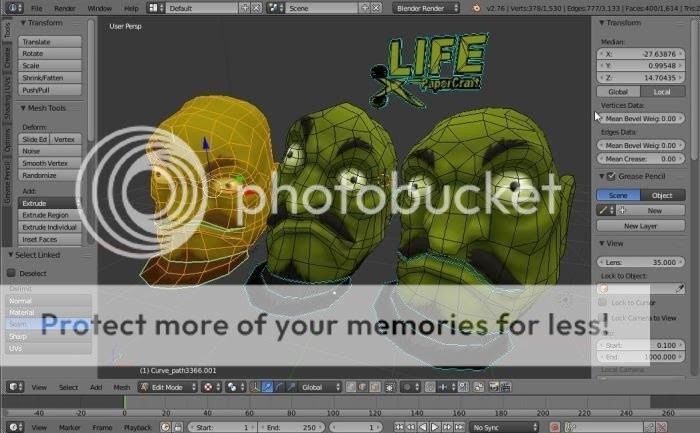Toggle limit selection to visible icon
This screenshot has width=700, height=433.
390,387
